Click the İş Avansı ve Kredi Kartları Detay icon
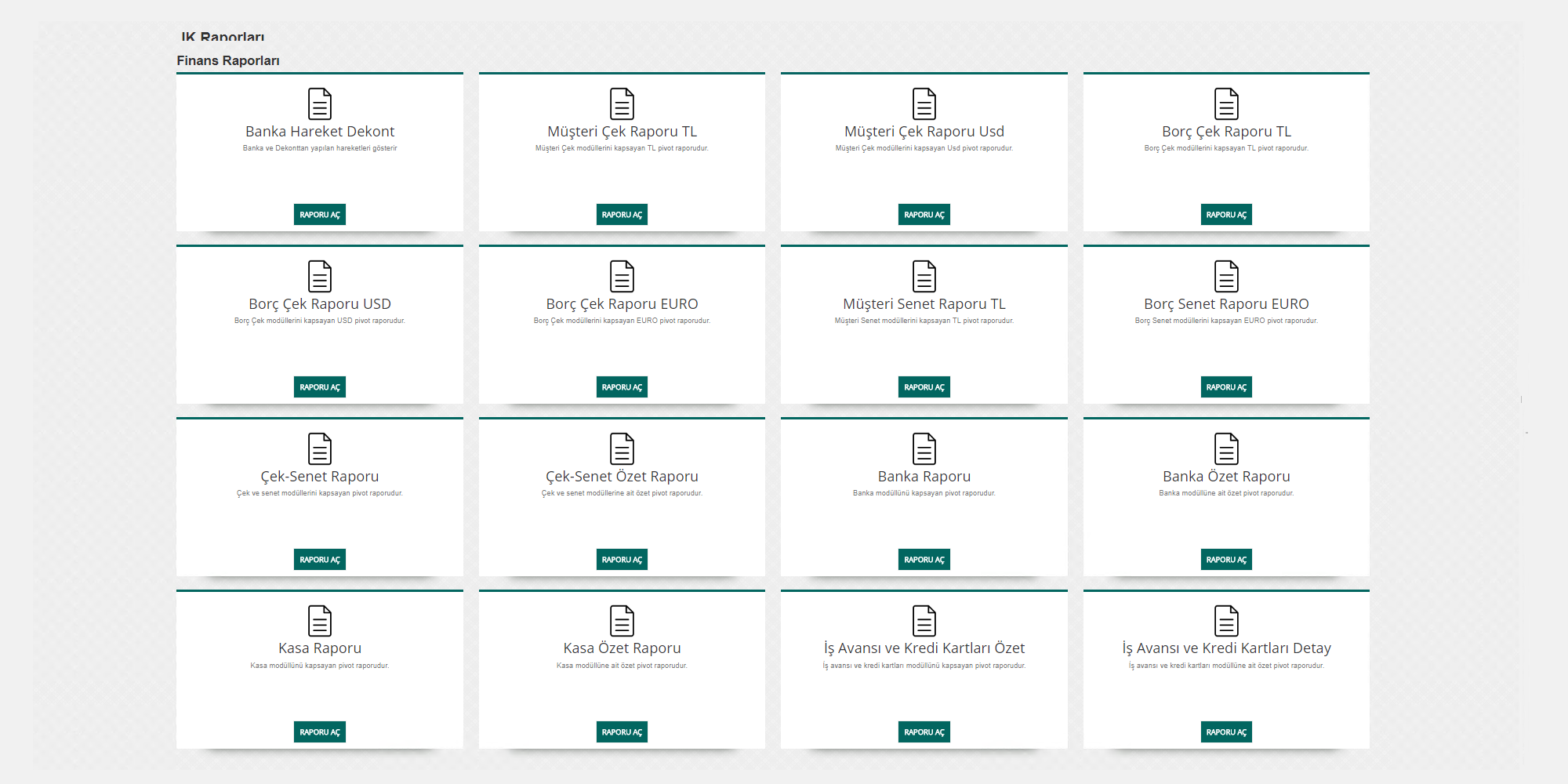This screenshot has height=784, width=1568. point(1226,621)
